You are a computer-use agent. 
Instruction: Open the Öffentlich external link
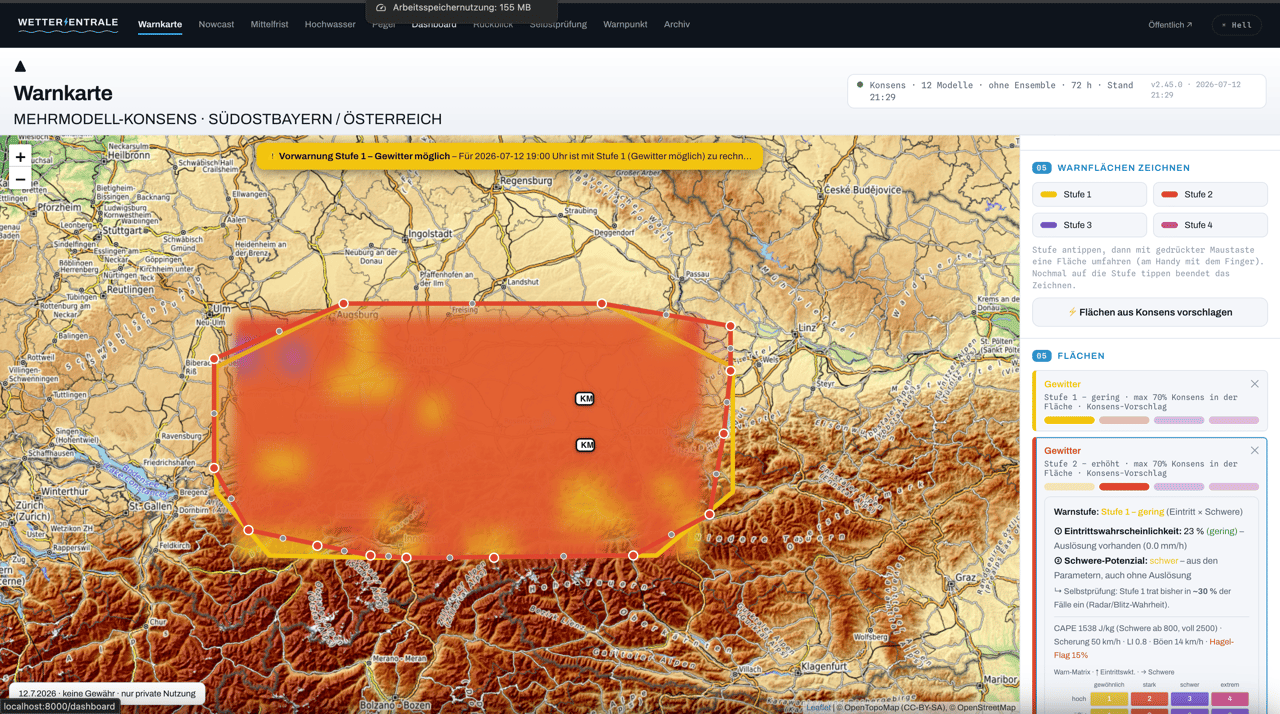(1170, 25)
